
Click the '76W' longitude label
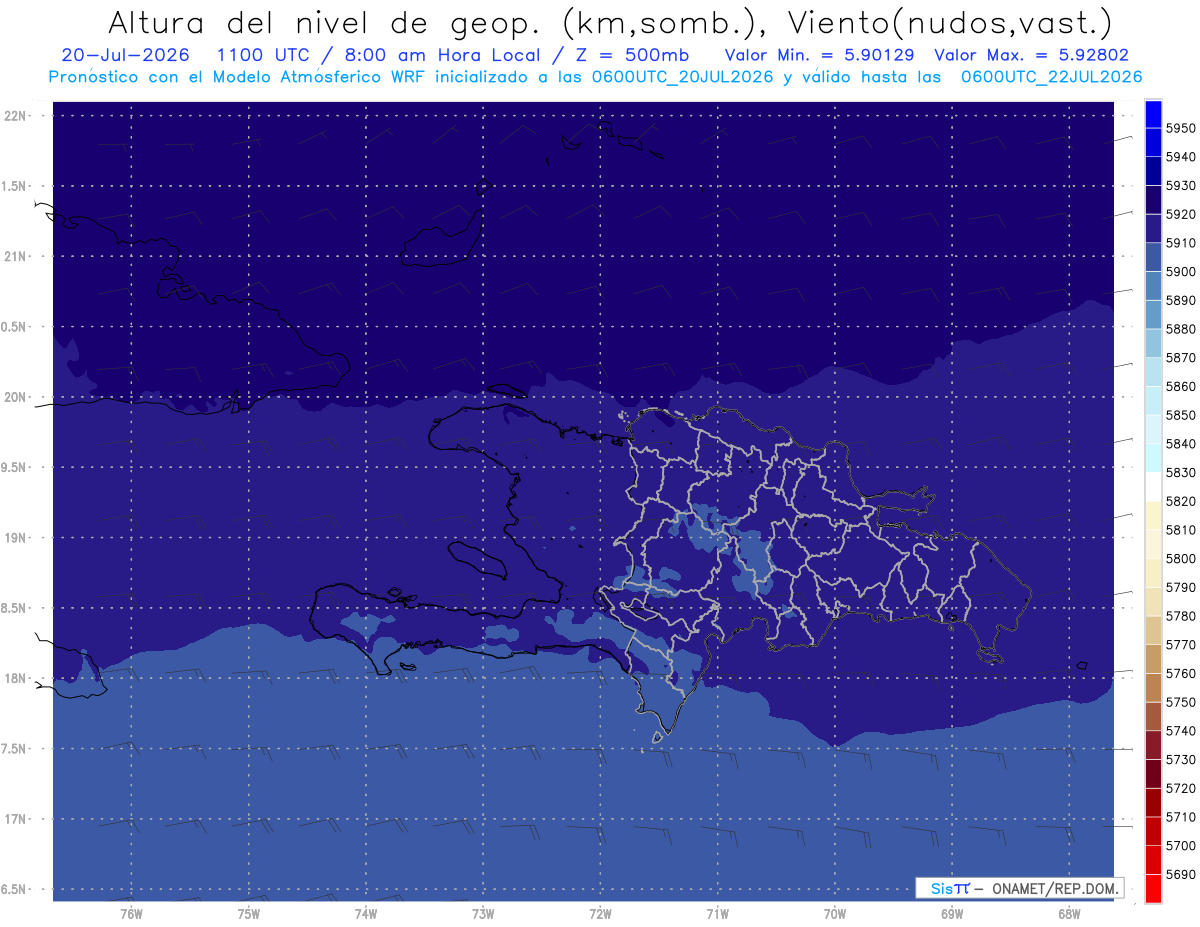point(131,913)
